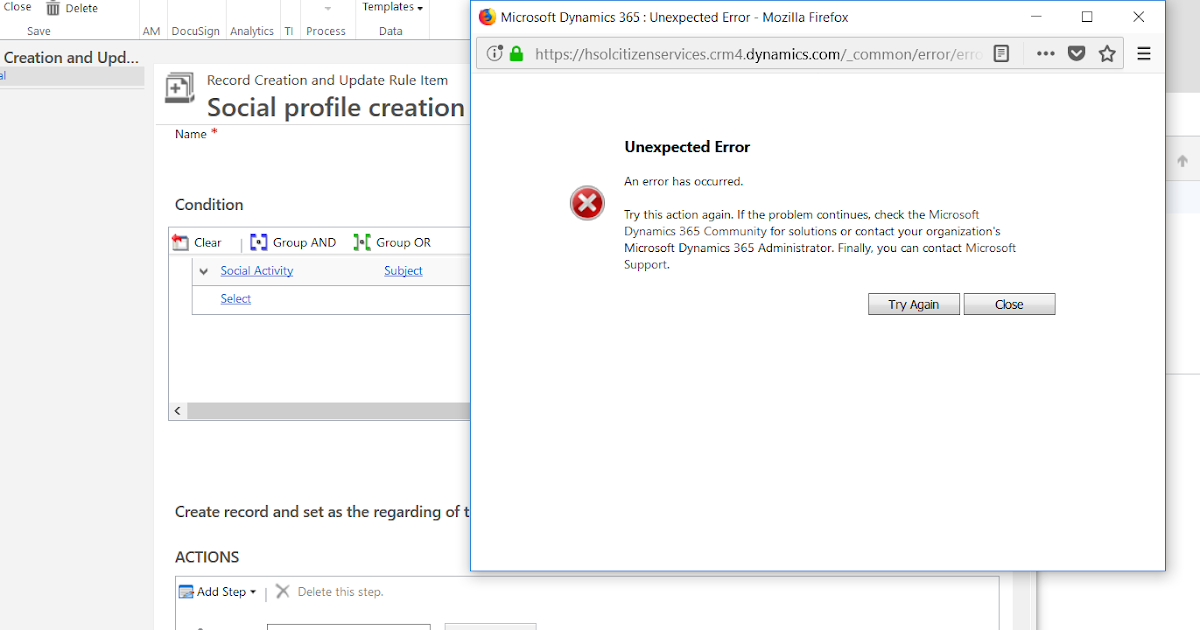Click the red error icon in the dialog

click(x=587, y=203)
